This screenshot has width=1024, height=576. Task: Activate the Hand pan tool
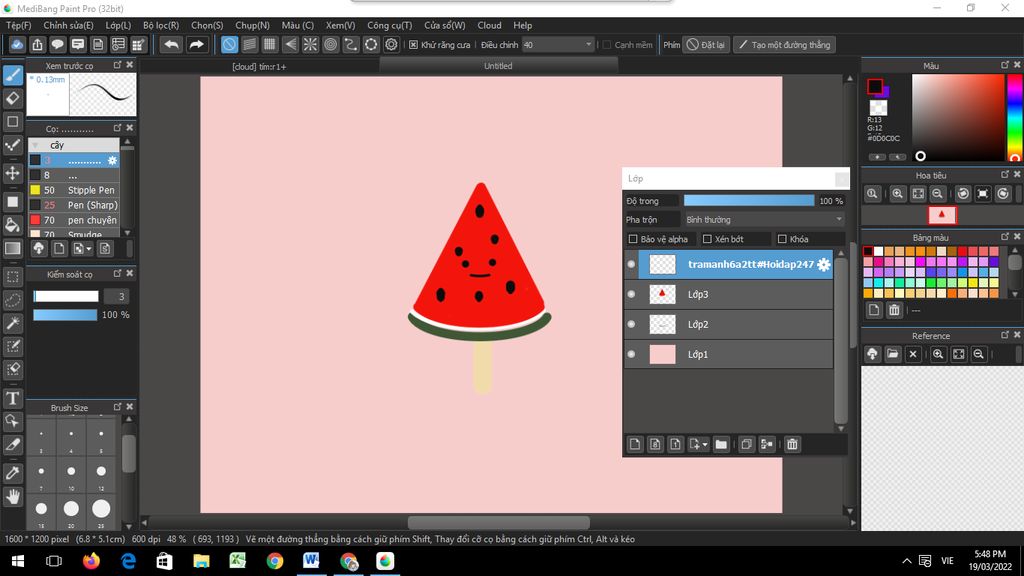(13, 496)
